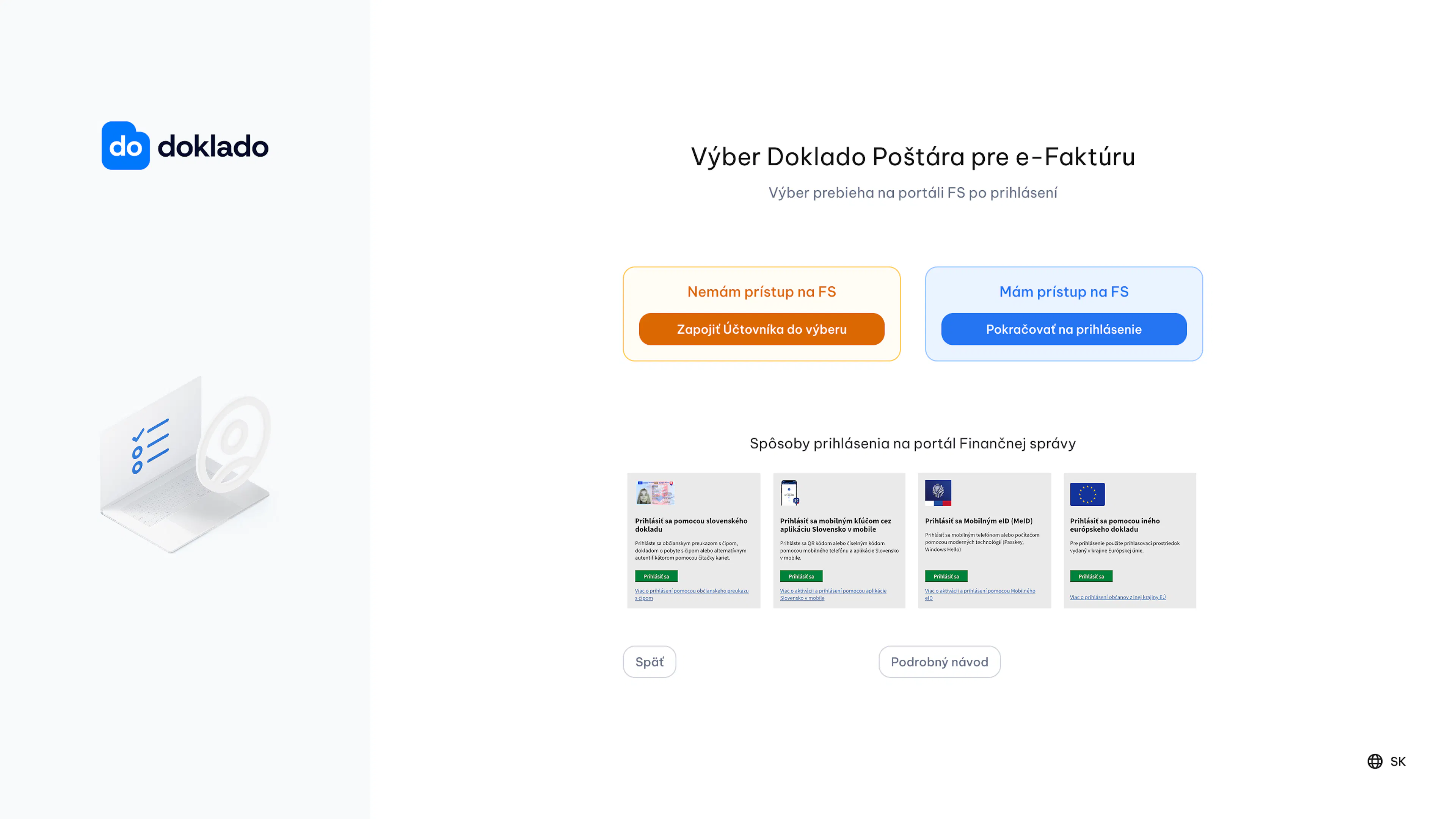Click 'Výber prebieha na portáli FS' subtitle

pos(913,193)
